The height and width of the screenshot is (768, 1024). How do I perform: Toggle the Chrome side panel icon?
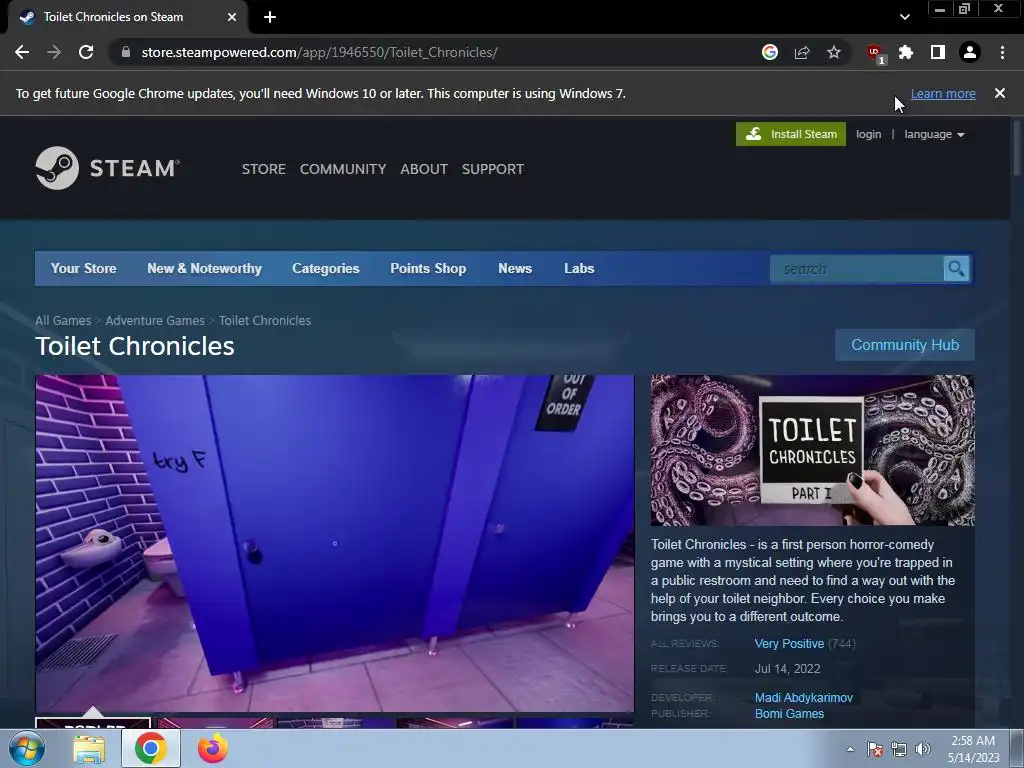tap(938, 52)
